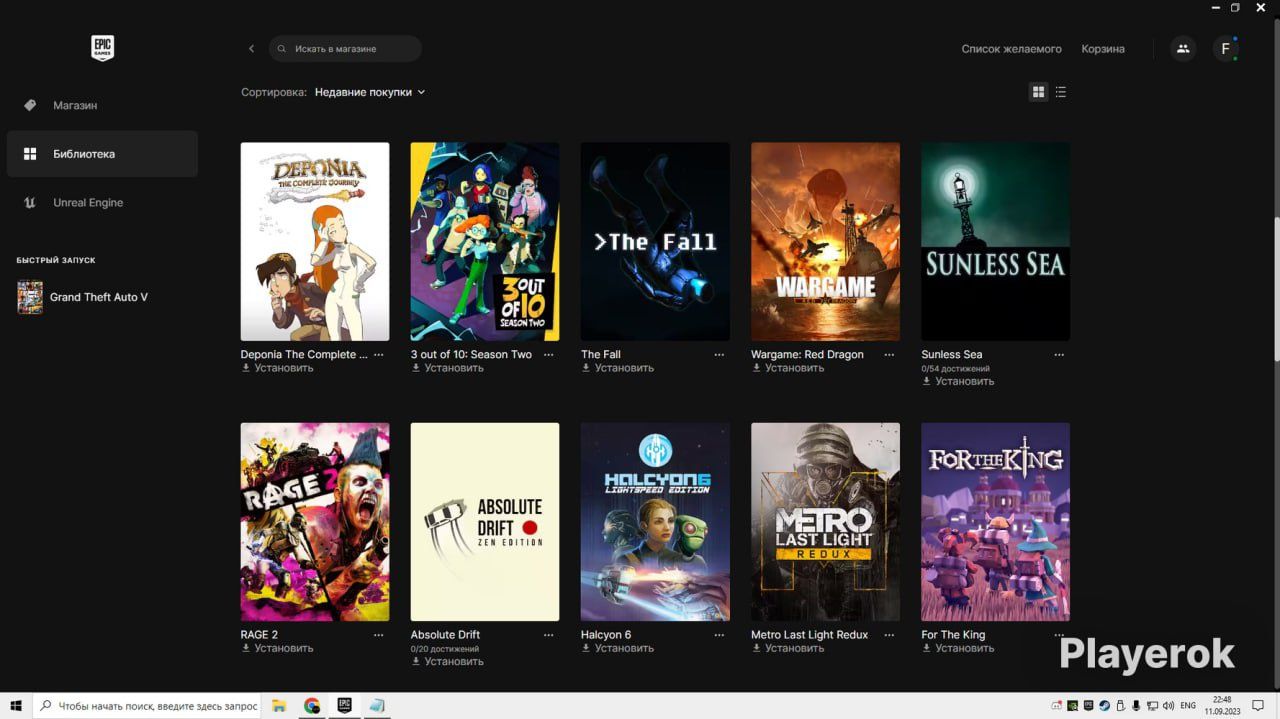Open Deponia cover artwork
This screenshot has height=719, width=1280.
(x=315, y=241)
